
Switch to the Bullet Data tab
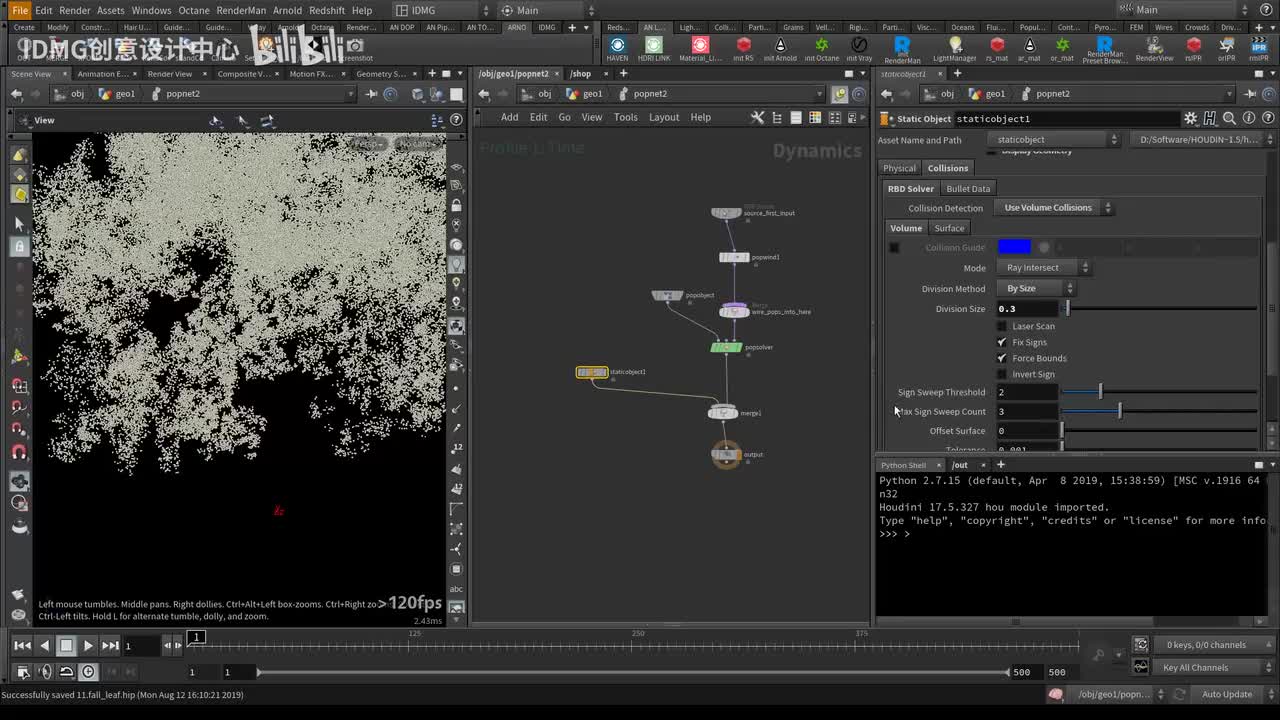point(967,189)
